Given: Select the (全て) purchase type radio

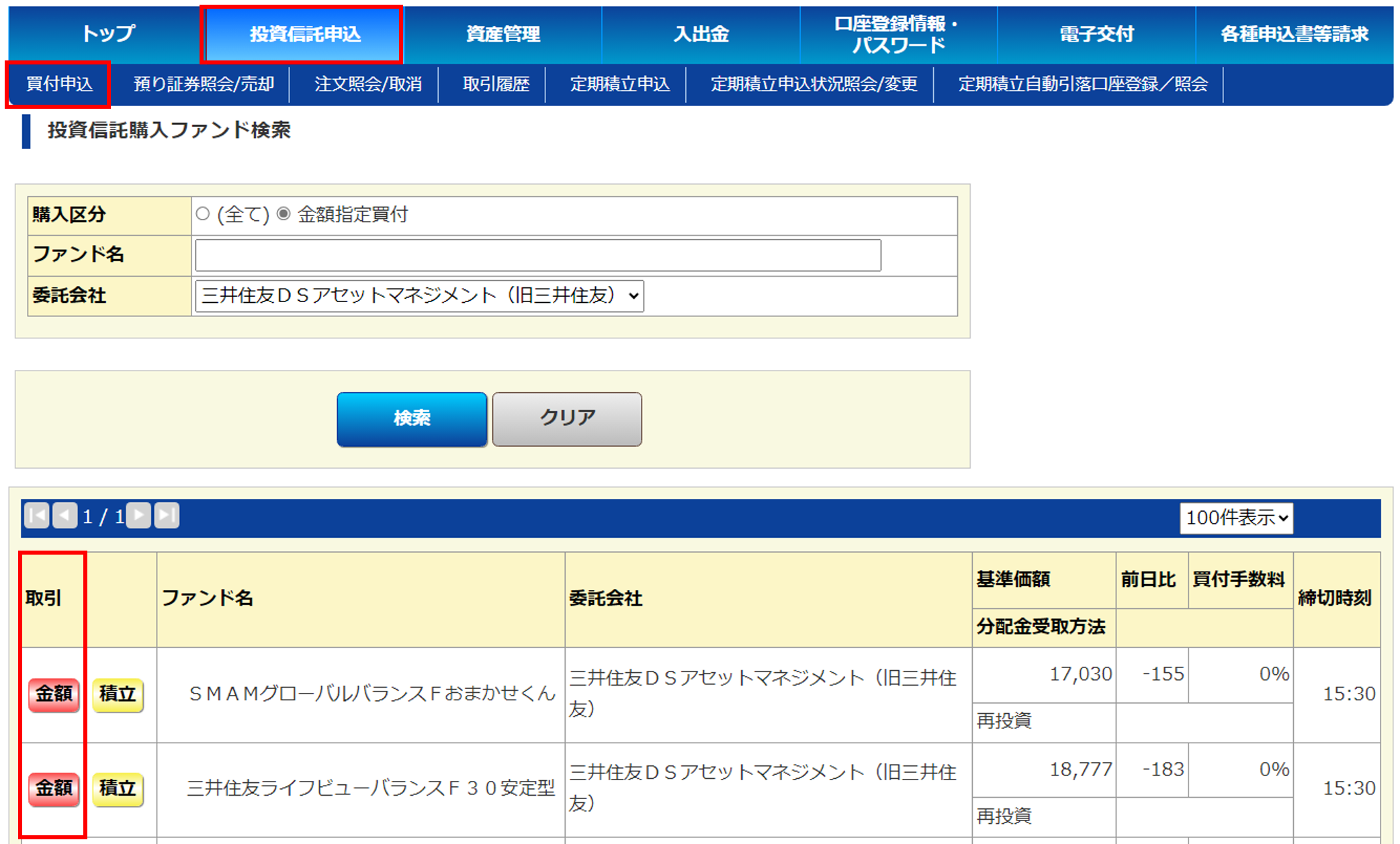Looking at the screenshot, I should [x=203, y=214].
